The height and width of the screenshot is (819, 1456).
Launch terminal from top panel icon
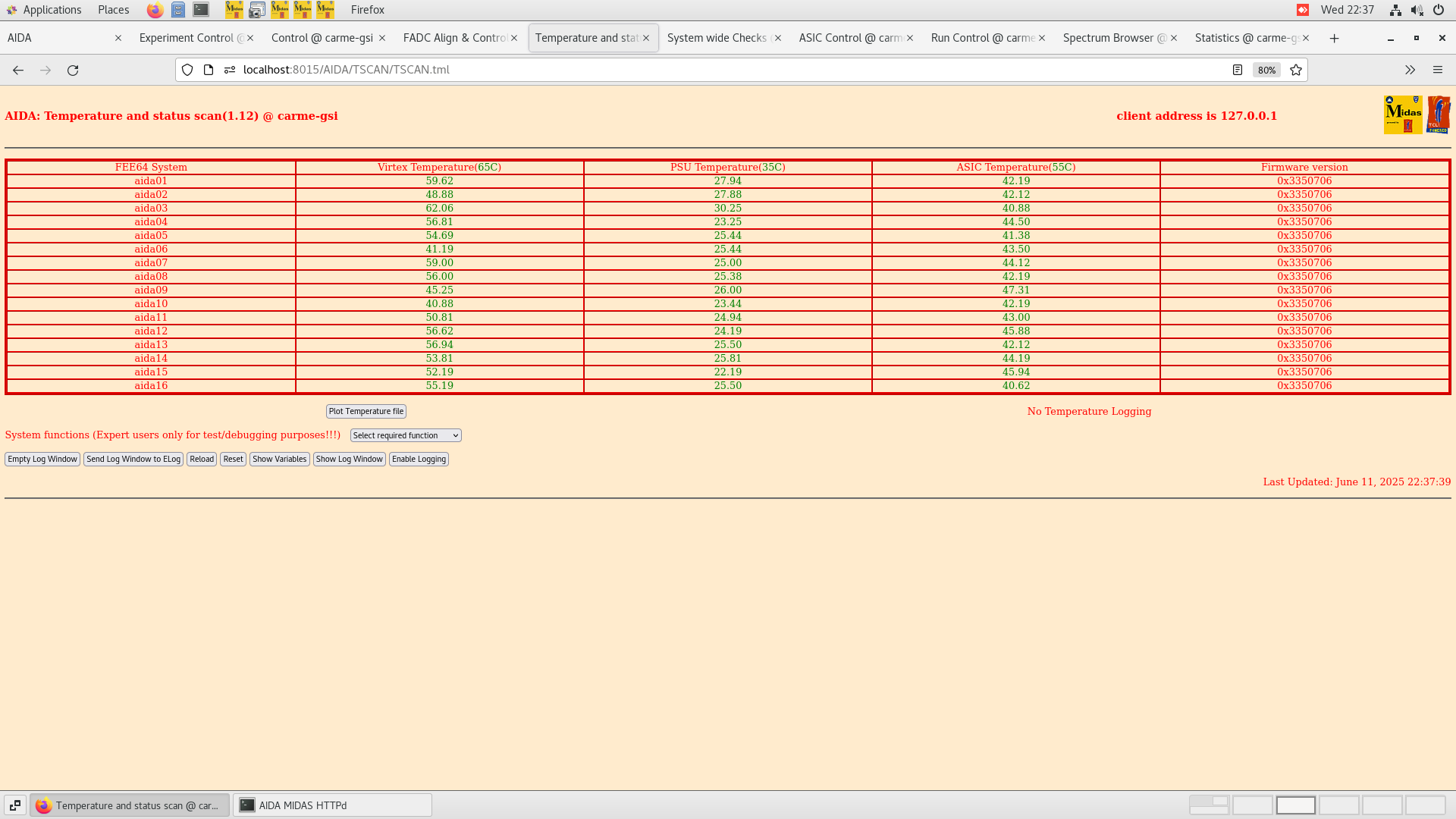point(201,10)
